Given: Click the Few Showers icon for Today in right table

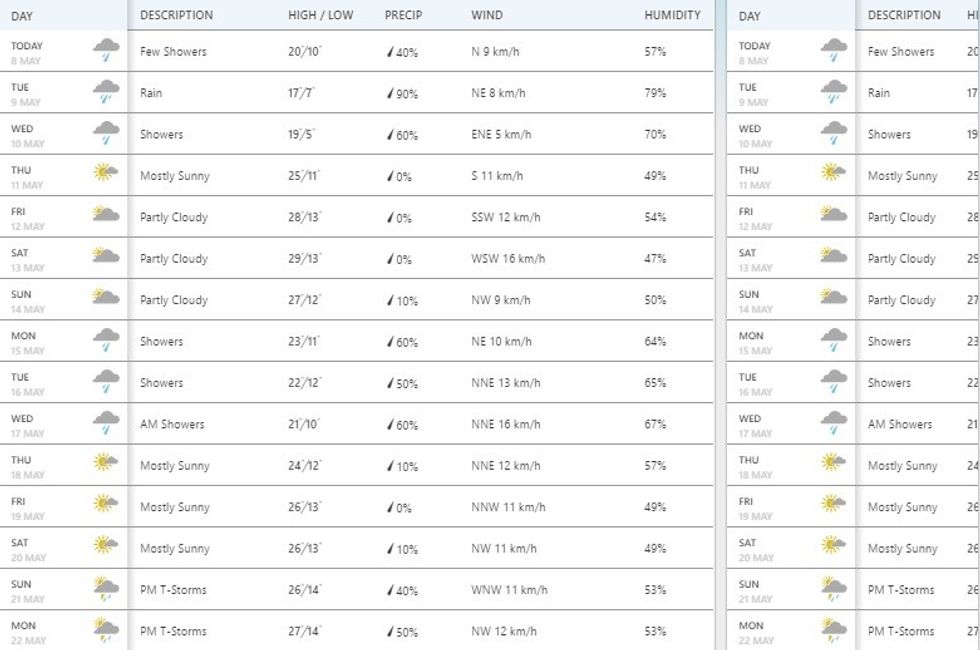Looking at the screenshot, I should point(833,50).
